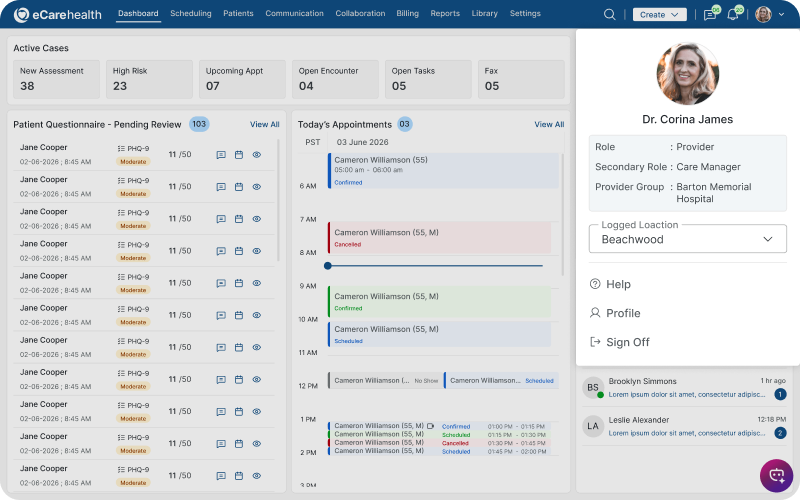Open Settings in the navigation bar
800x500 pixels.
(525, 14)
